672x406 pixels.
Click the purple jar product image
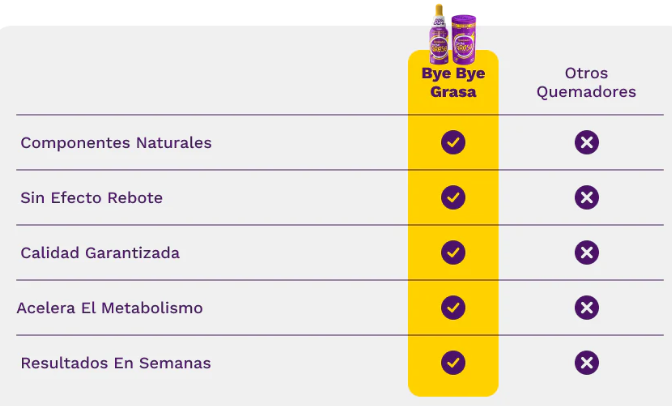(x=464, y=39)
